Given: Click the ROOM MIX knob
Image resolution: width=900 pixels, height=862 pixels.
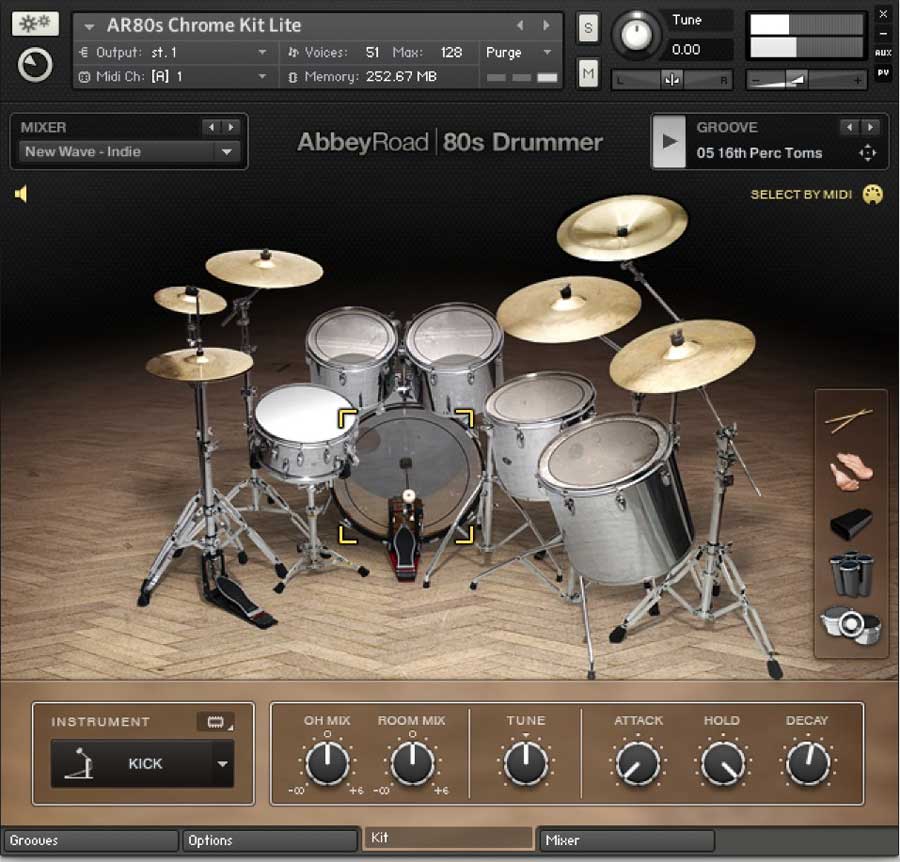Looking at the screenshot, I should click(412, 763).
